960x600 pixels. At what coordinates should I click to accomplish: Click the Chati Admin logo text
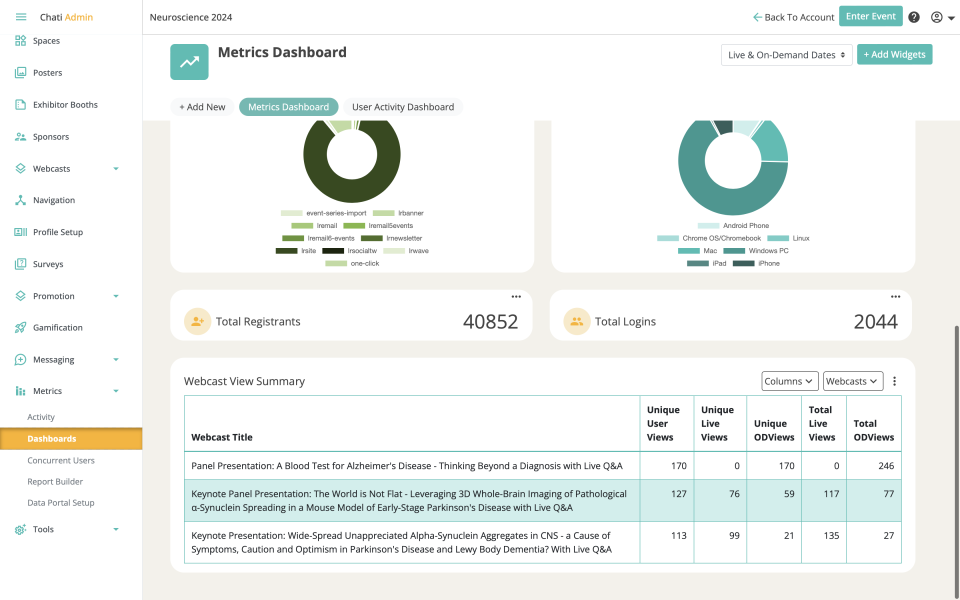point(66,17)
